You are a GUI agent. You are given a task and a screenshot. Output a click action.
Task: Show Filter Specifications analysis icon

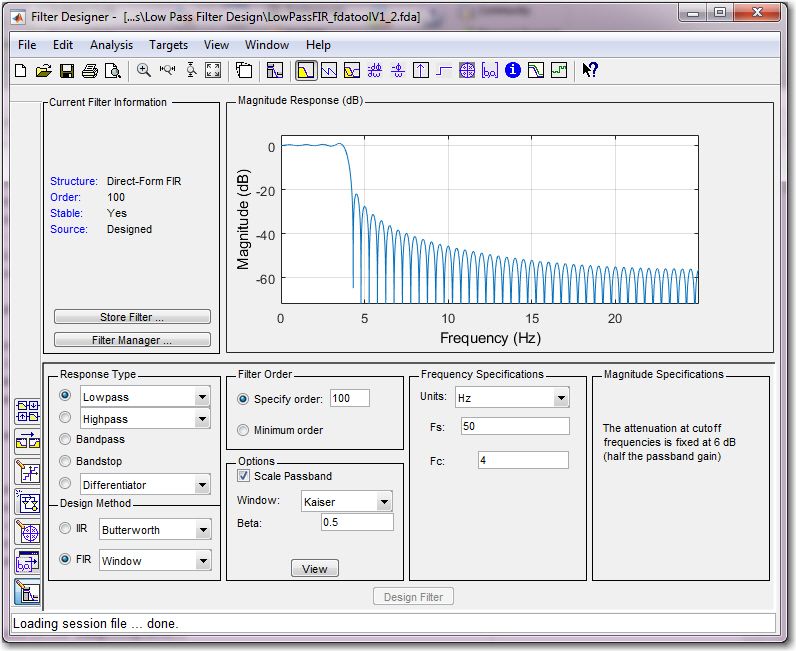[x=275, y=70]
